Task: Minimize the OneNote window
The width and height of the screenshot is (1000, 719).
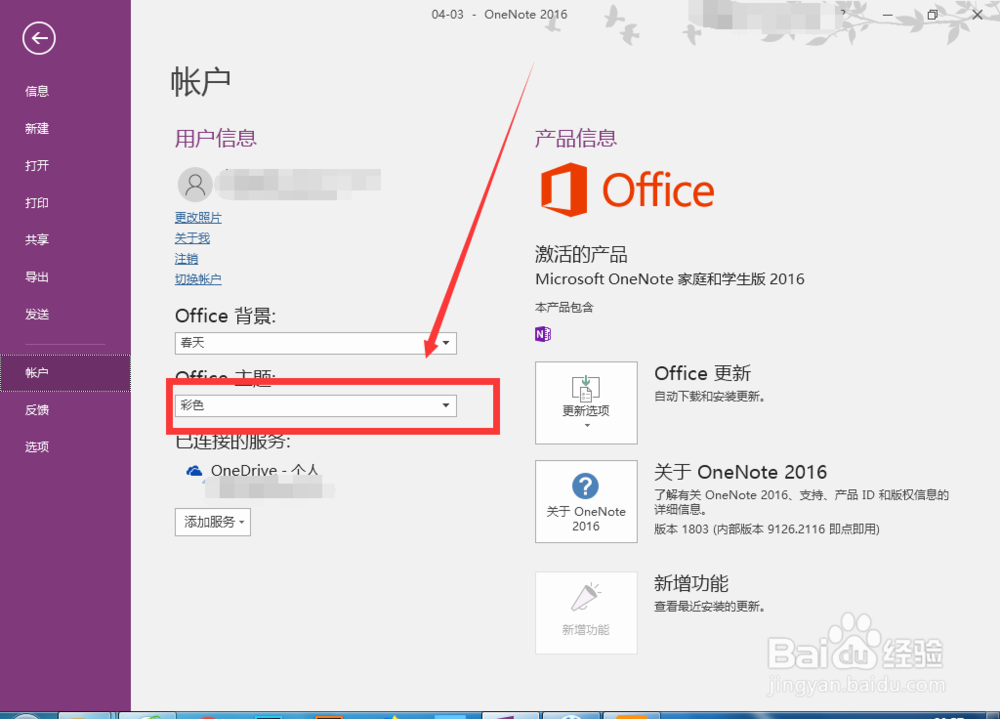Action: pyautogui.click(x=887, y=14)
